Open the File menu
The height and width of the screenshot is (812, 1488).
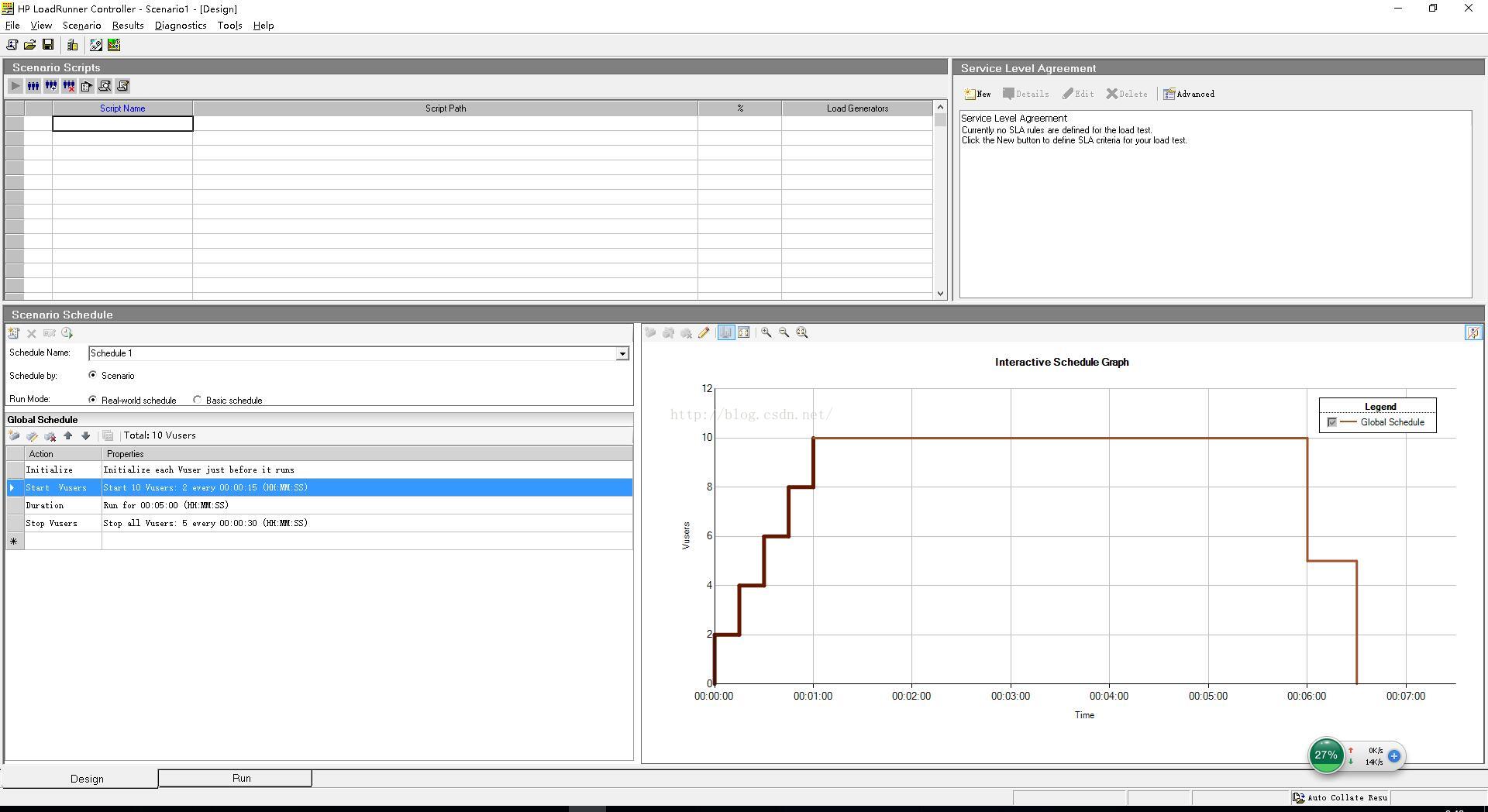coord(12,26)
